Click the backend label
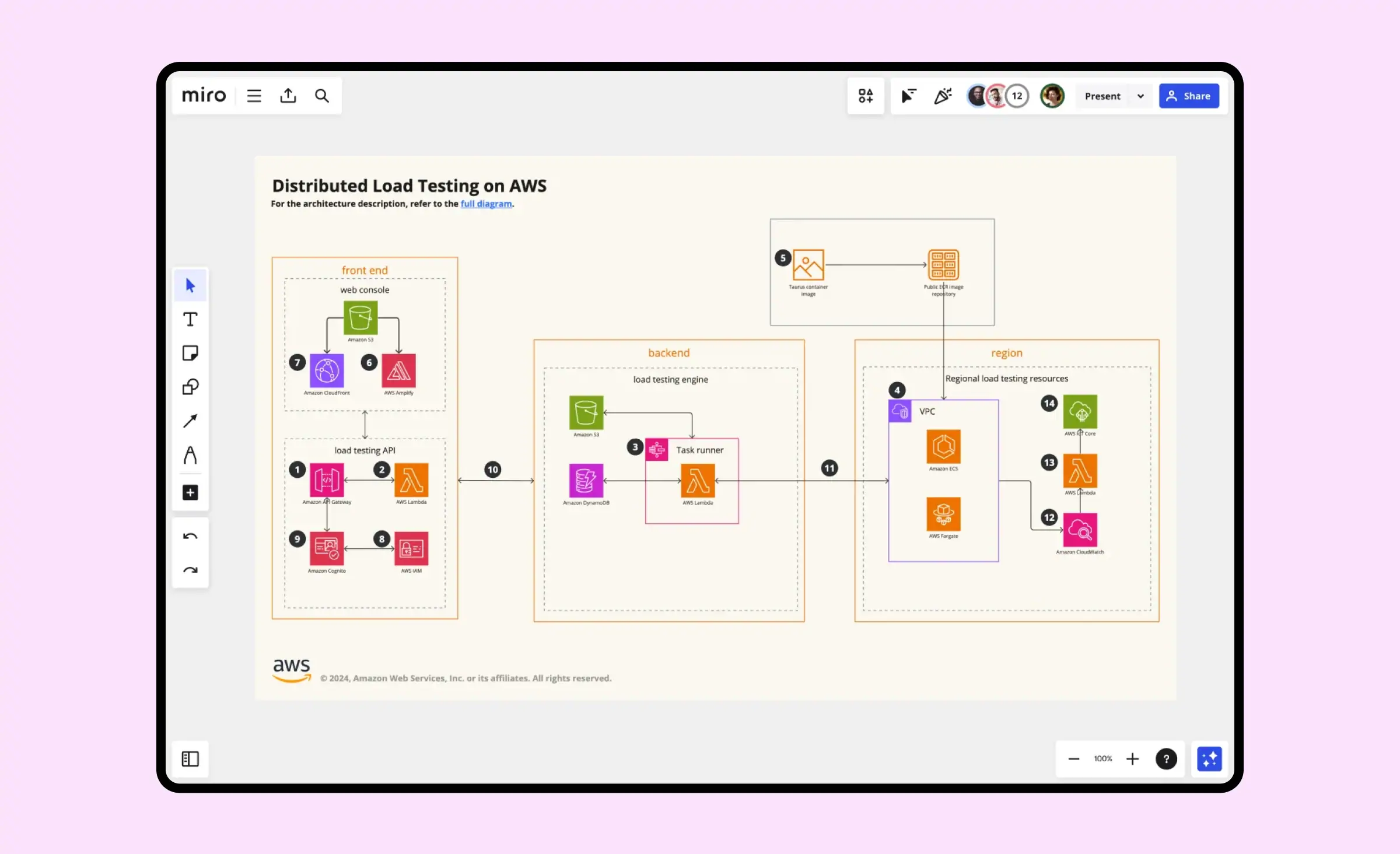This screenshot has width=1400, height=854. [x=668, y=353]
